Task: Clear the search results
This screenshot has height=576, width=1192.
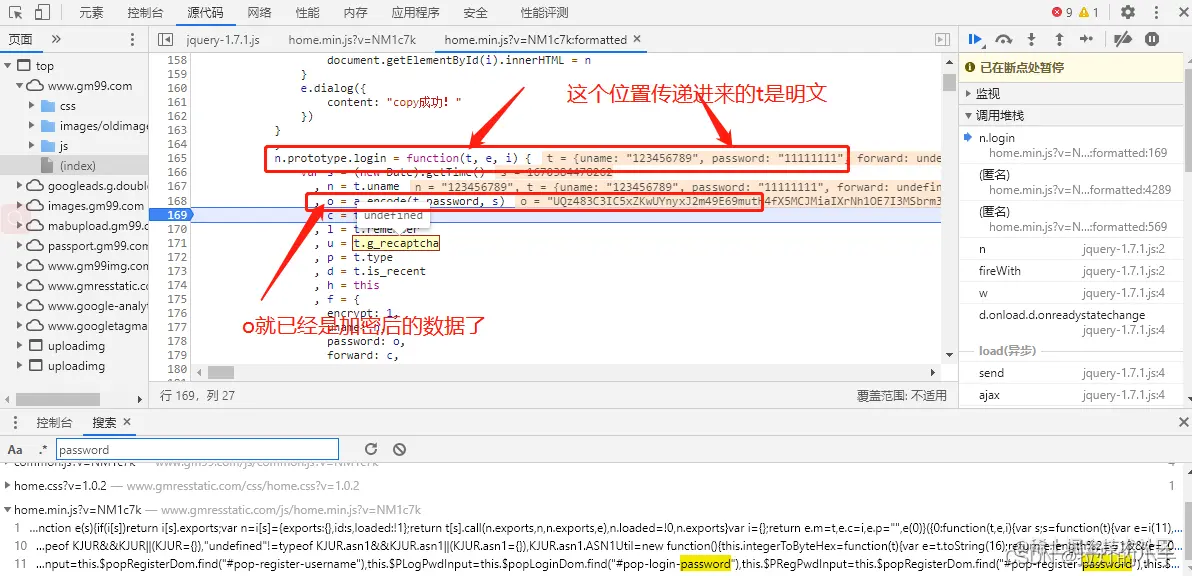Action: (399, 449)
